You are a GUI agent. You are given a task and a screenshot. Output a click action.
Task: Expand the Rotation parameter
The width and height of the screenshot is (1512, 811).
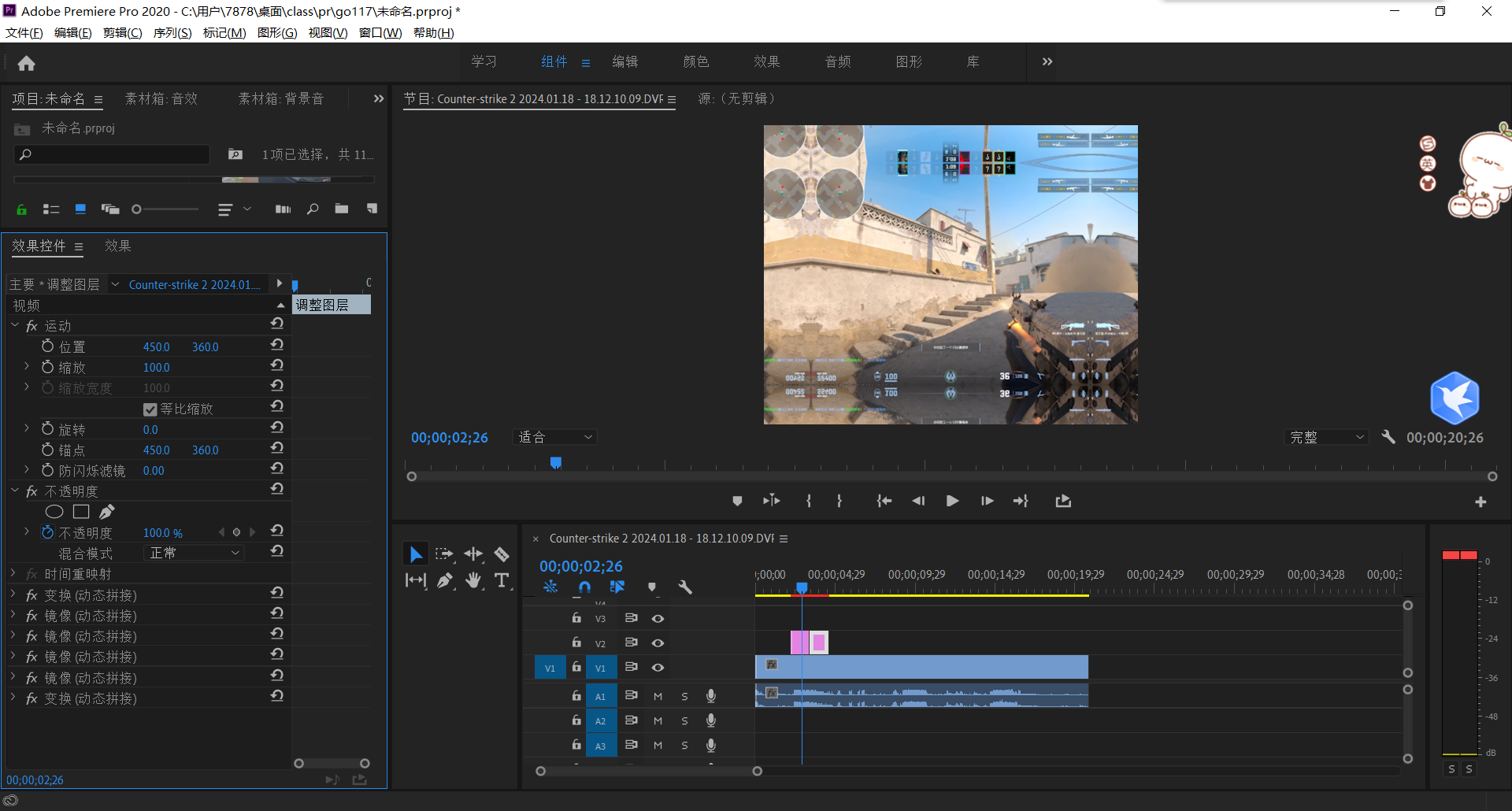27,428
